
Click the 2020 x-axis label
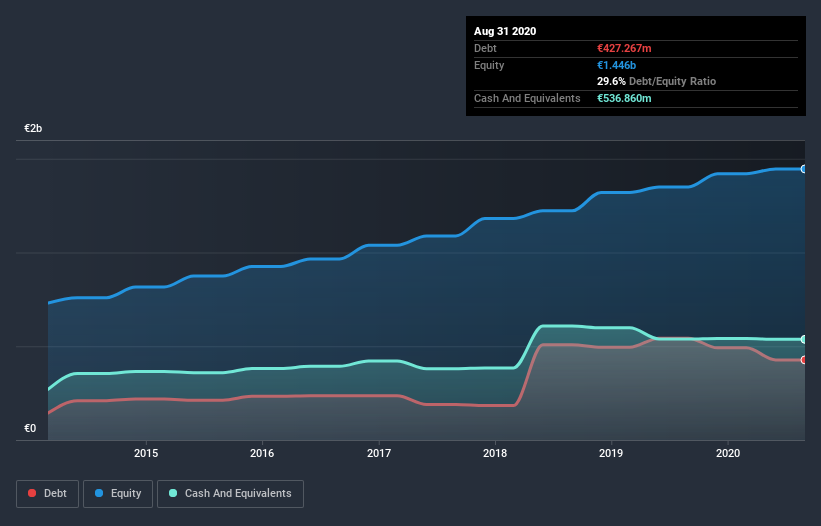tap(728, 453)
